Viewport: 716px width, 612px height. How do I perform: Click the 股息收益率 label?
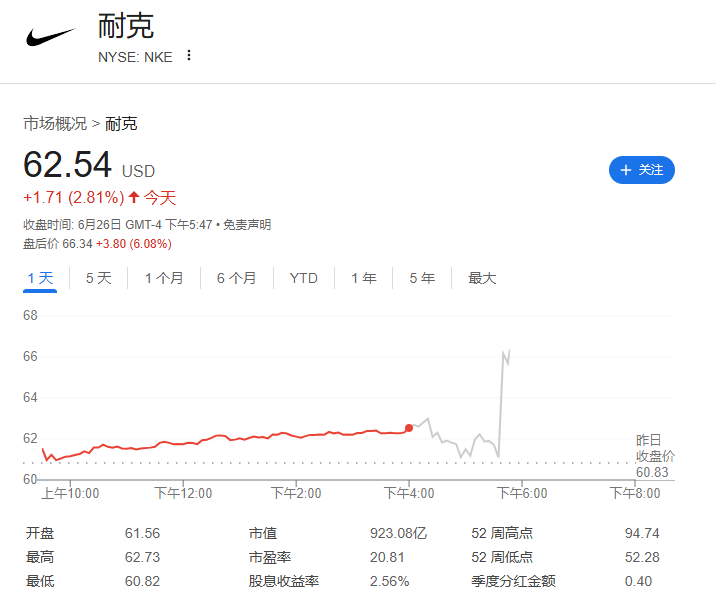coord(284,581)
